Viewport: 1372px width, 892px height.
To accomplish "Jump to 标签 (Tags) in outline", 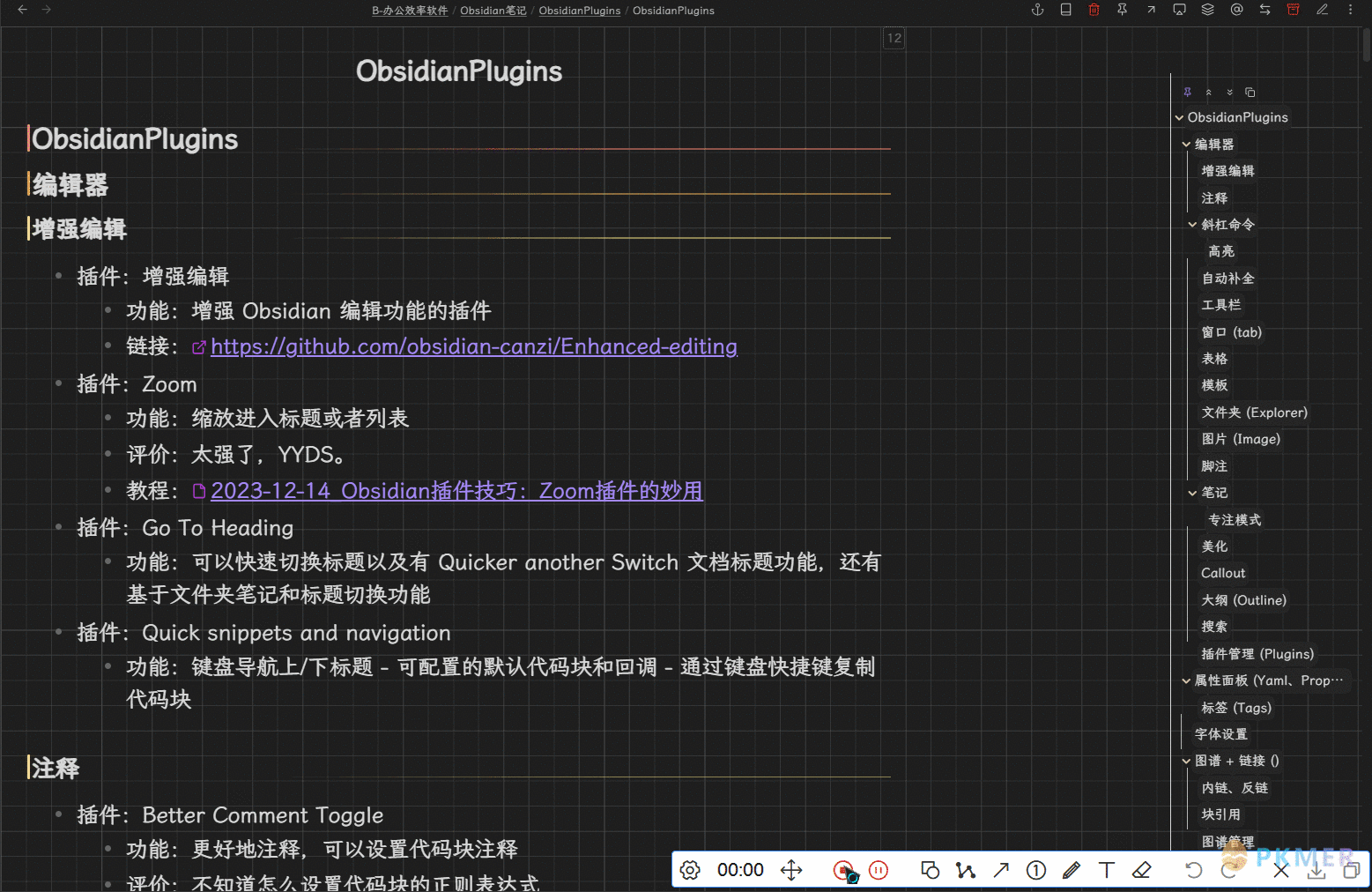I will pos(1236,708).
